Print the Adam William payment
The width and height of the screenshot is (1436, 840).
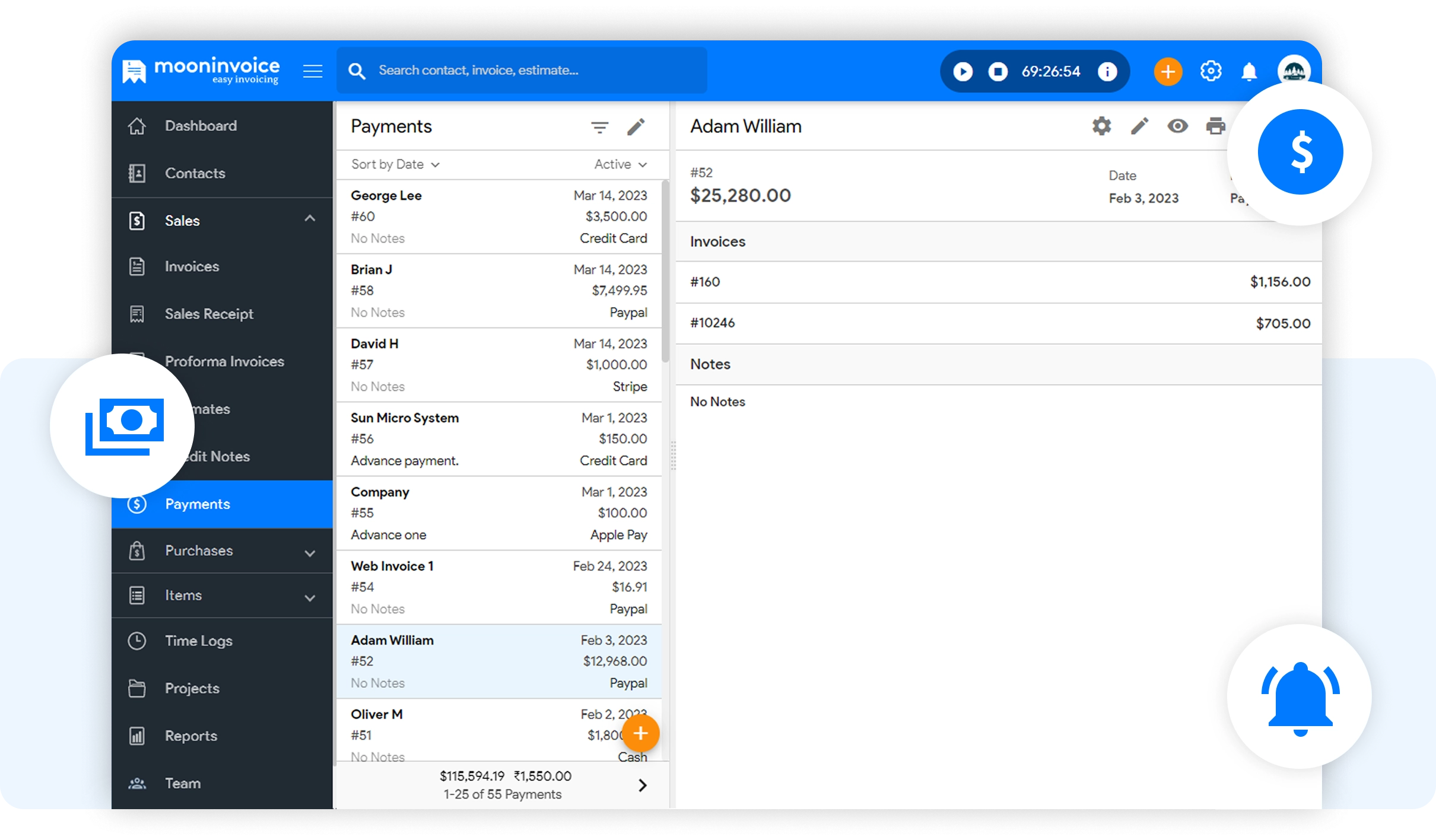coord(1215,126)
